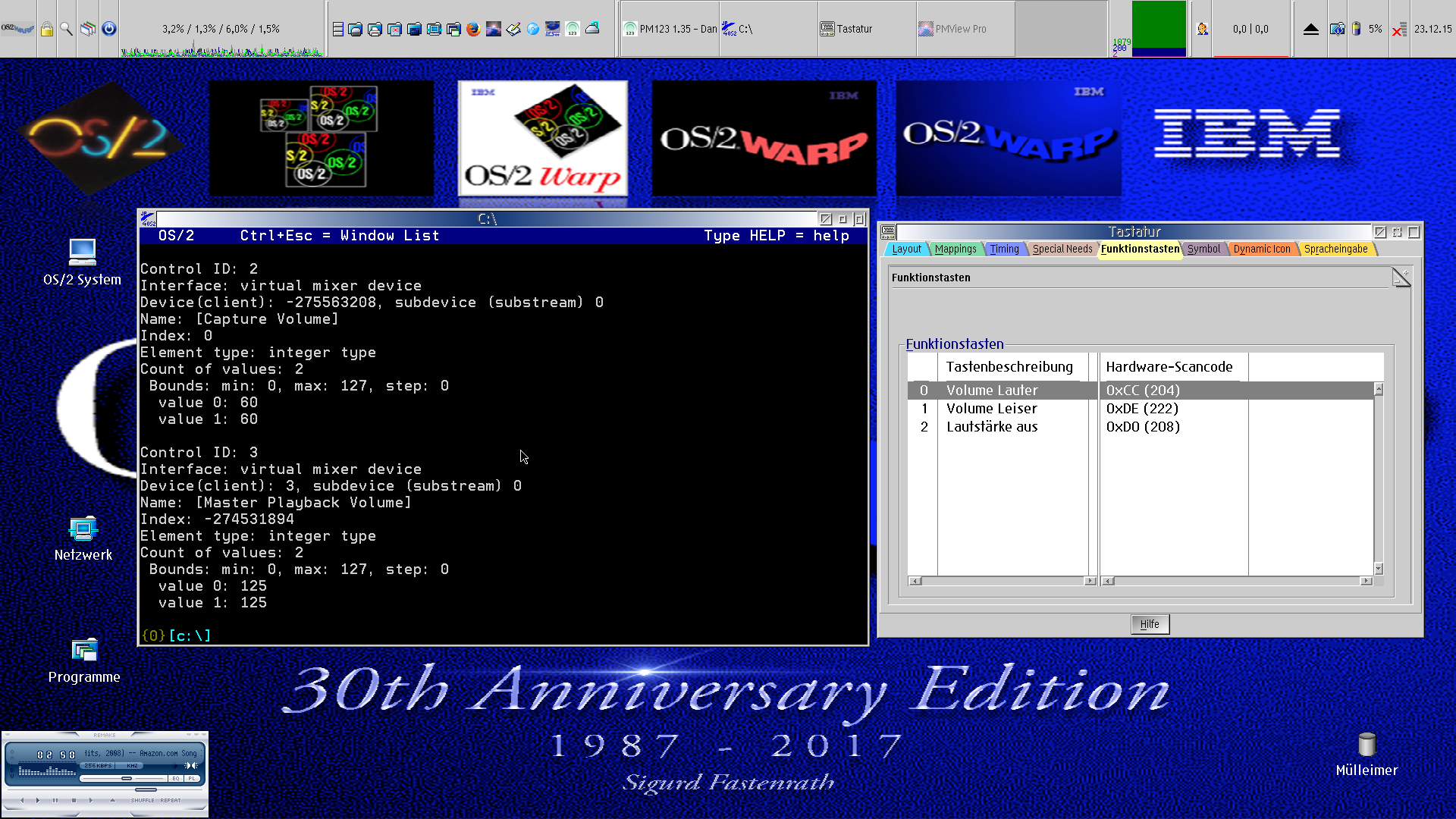Click the pencil editor launcher icon
1456x819 pixels.
click(x=513, y=29)
